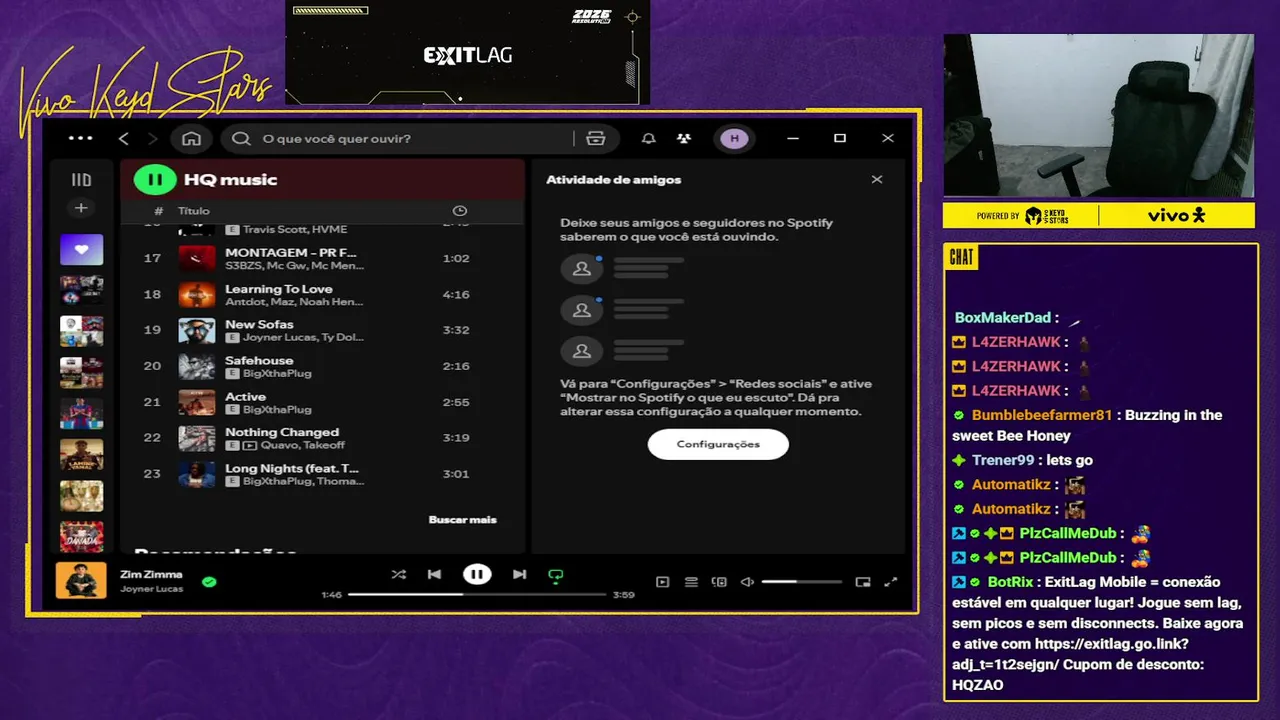Seek on the song progress bar

pos(477,594)
